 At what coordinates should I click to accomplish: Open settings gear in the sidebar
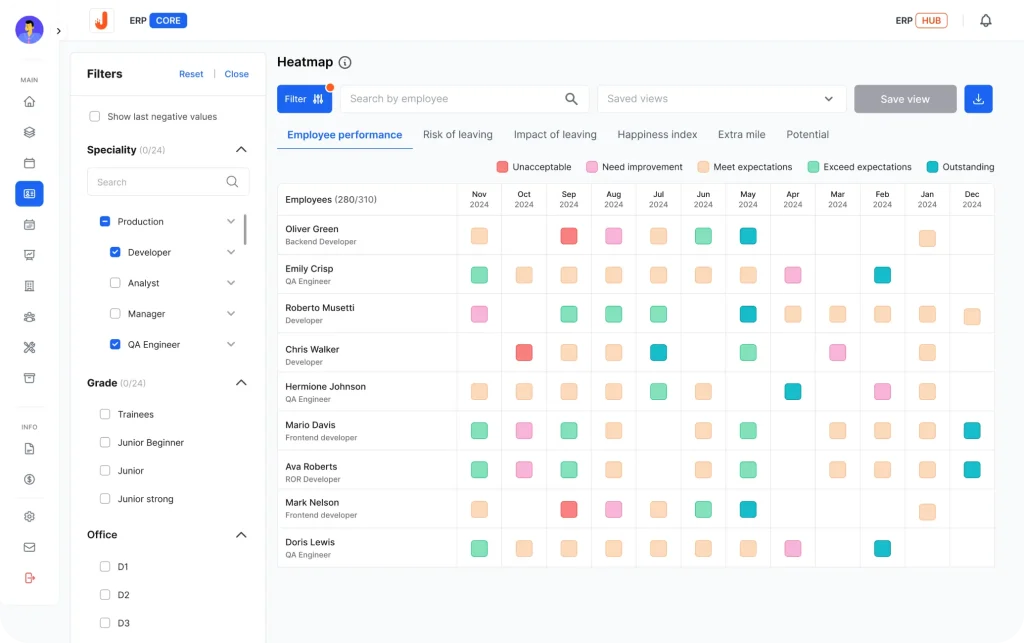pyautogui.click(x=29, y=516)
